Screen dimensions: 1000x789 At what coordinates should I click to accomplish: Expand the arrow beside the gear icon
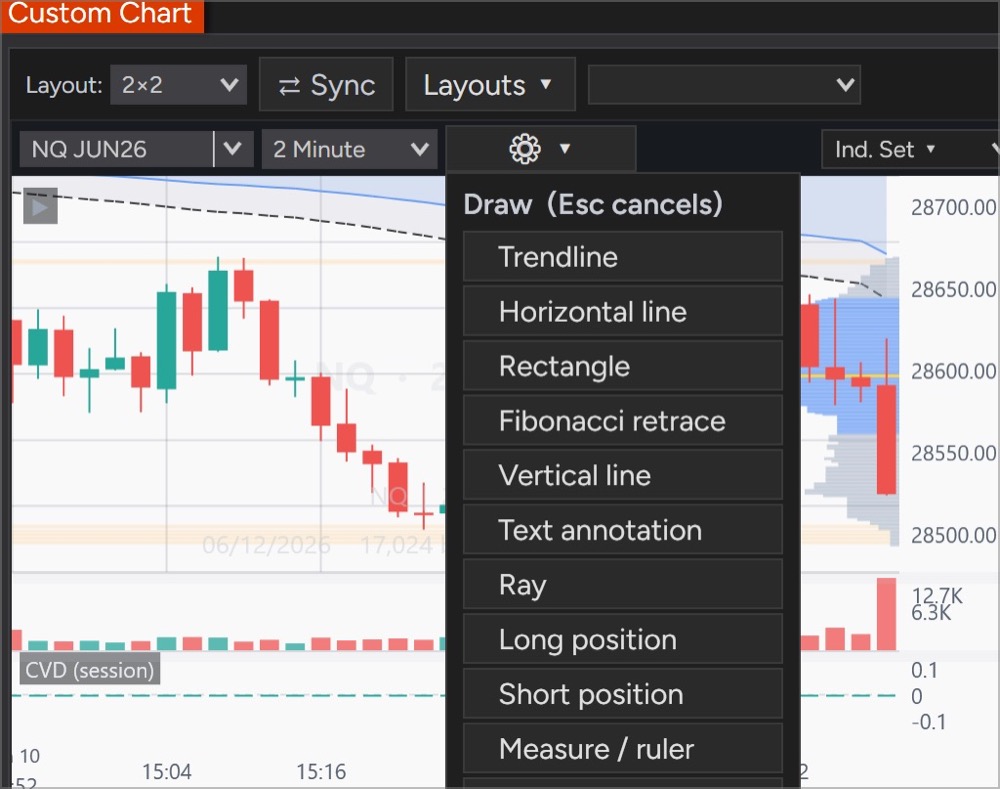(564, 149)
